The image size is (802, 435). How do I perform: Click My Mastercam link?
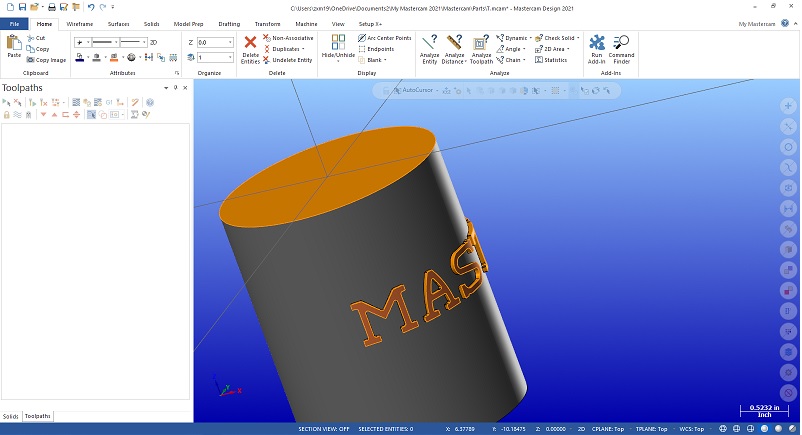point(756,24)
